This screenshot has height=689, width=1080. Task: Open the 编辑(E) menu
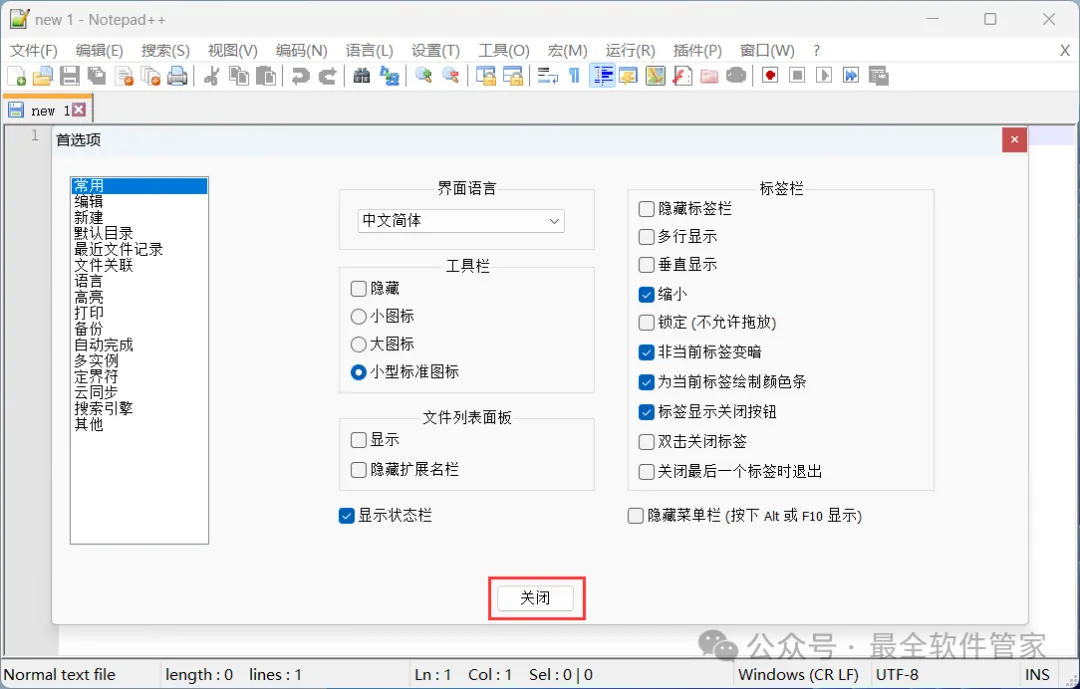point(99,50)
